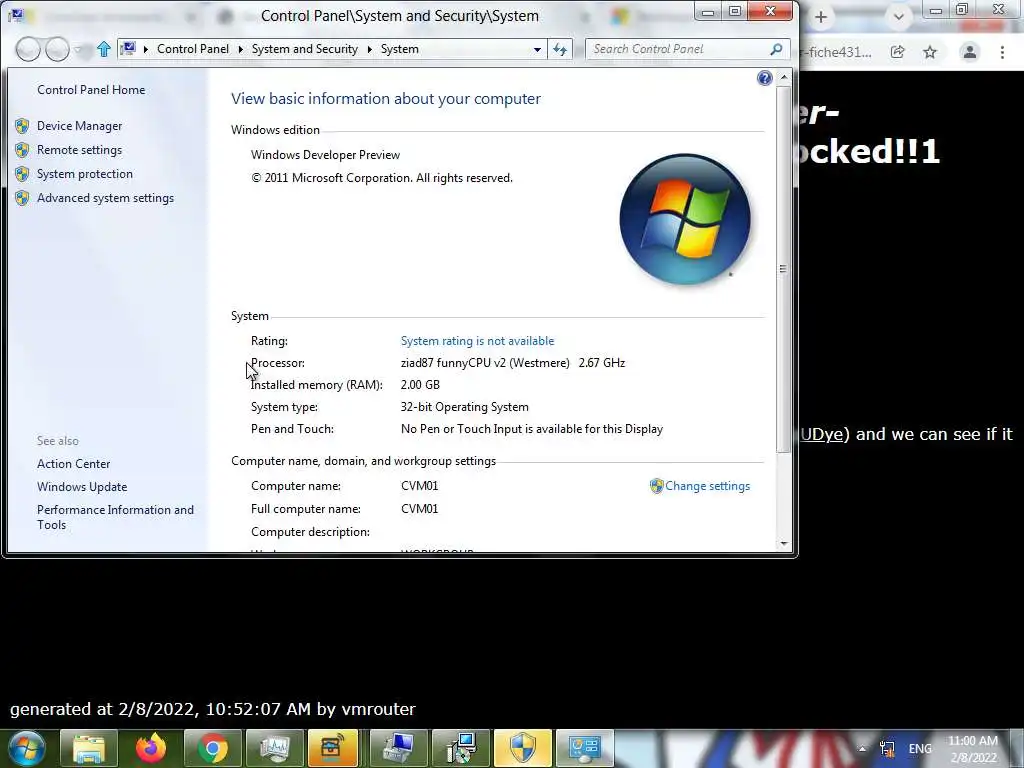Click the system icon in window title bar
Image resolution: width=1024 pixels, height=768 pixels.
pyautogui.click(x=16, y=14)
